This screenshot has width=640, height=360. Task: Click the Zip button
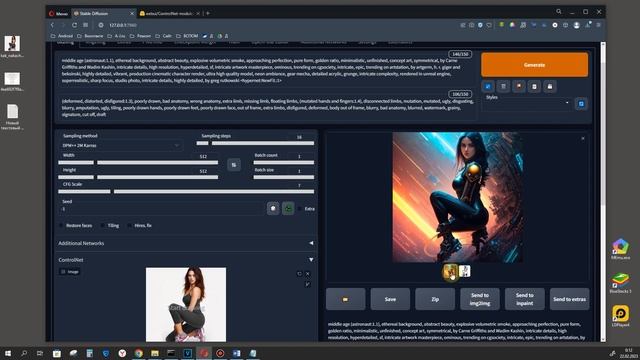[435, 299]
